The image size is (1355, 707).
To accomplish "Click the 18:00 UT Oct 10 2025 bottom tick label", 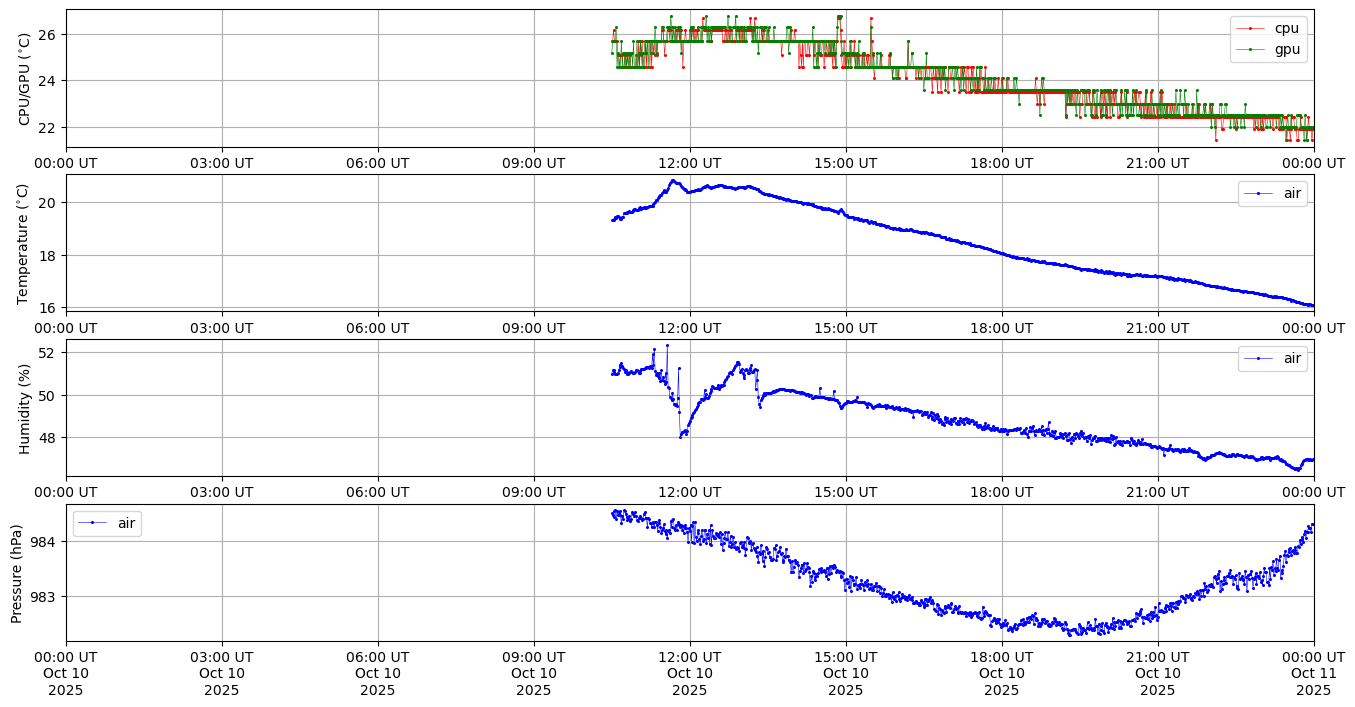I will click(1001, 673).
